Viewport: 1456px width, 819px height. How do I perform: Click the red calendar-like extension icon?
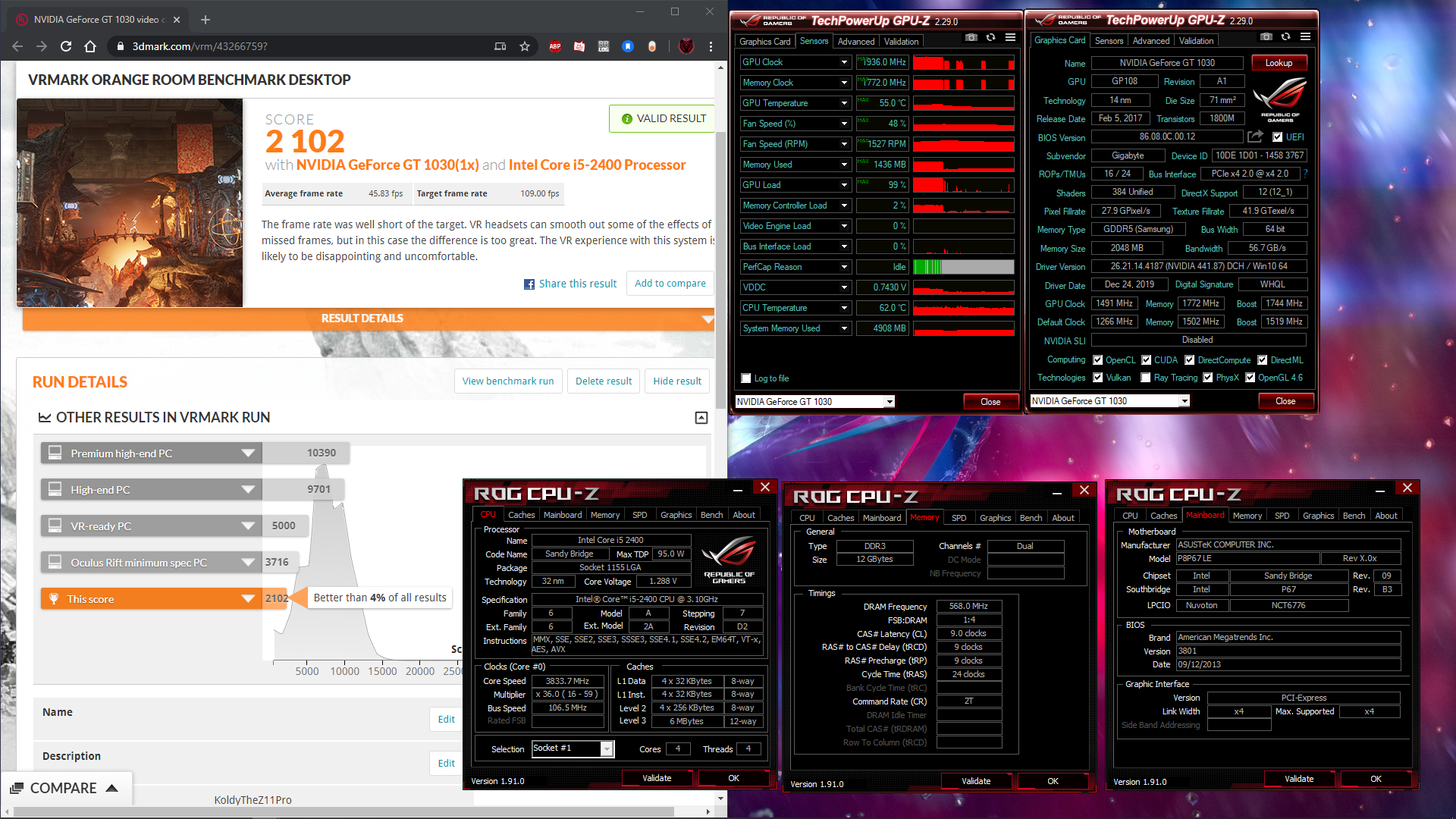(579, 46)
